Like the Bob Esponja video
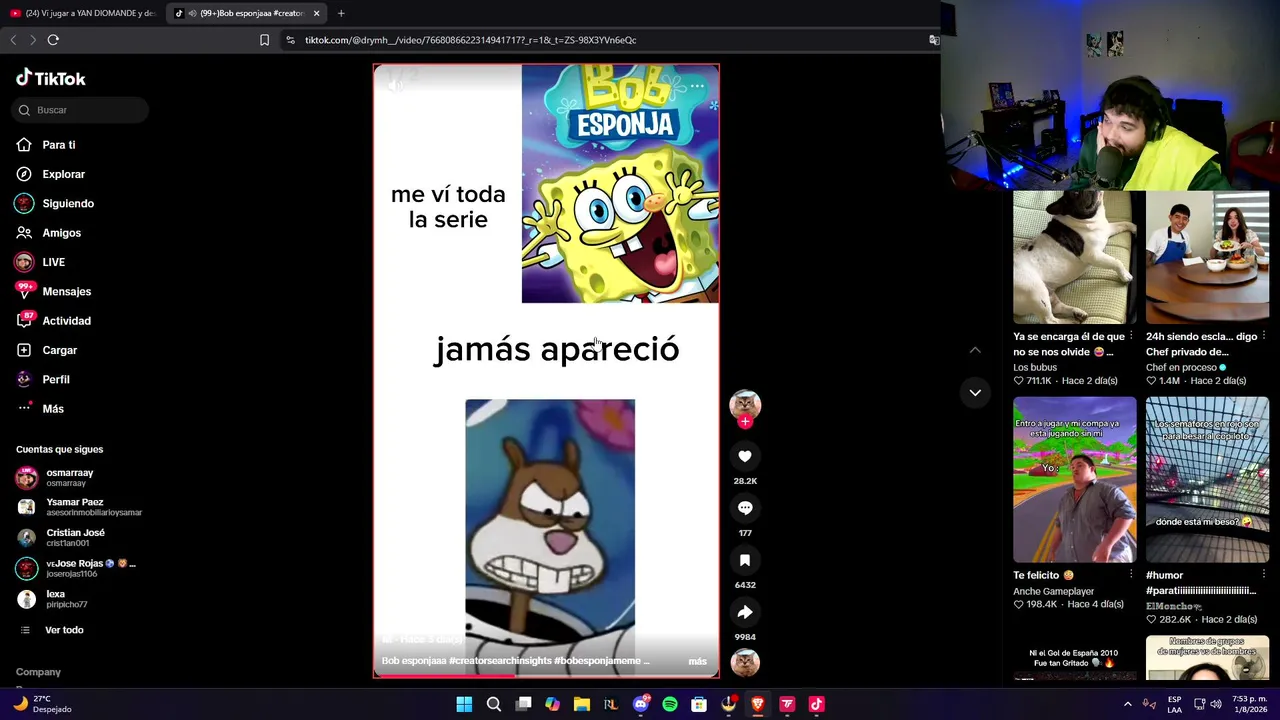Image resolution: width=1280 pixels, height=720 pixels. coord(745,456)
